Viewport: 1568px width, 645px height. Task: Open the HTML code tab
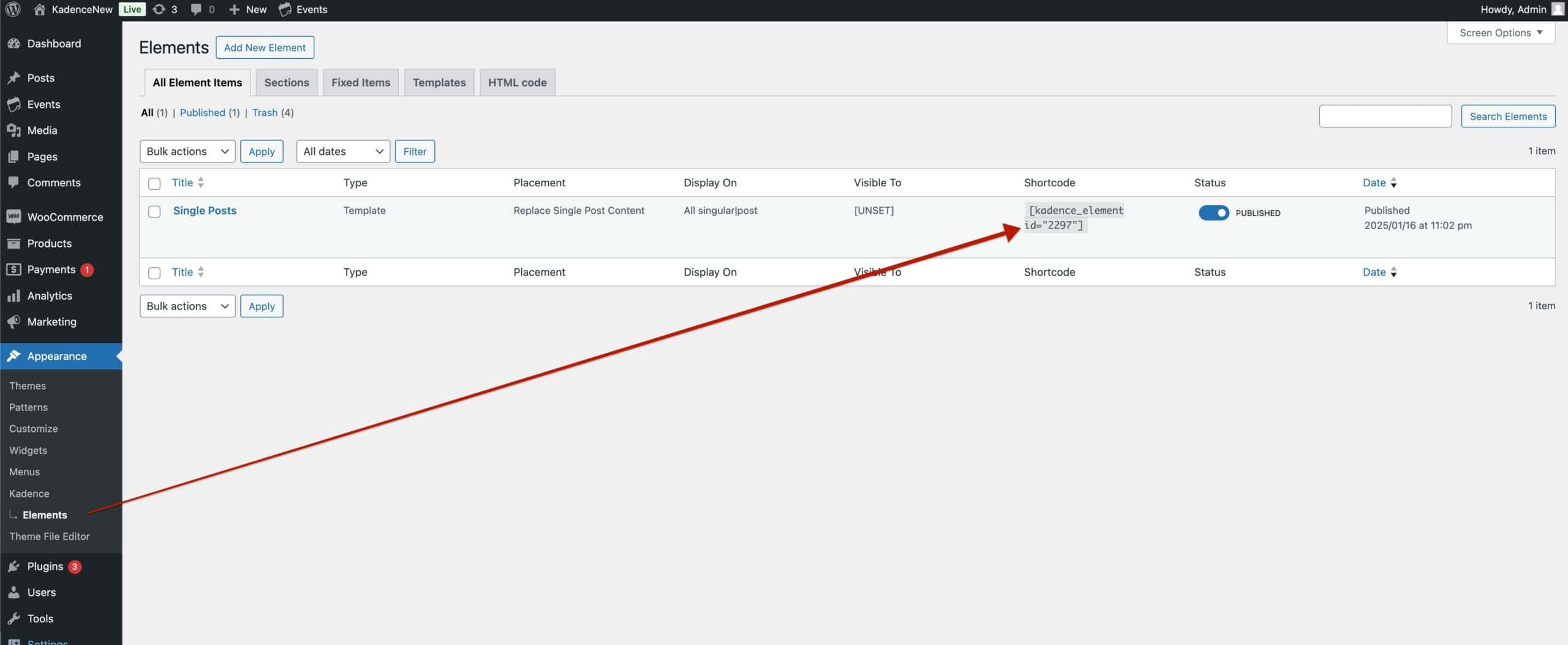[x=516, y=82]
